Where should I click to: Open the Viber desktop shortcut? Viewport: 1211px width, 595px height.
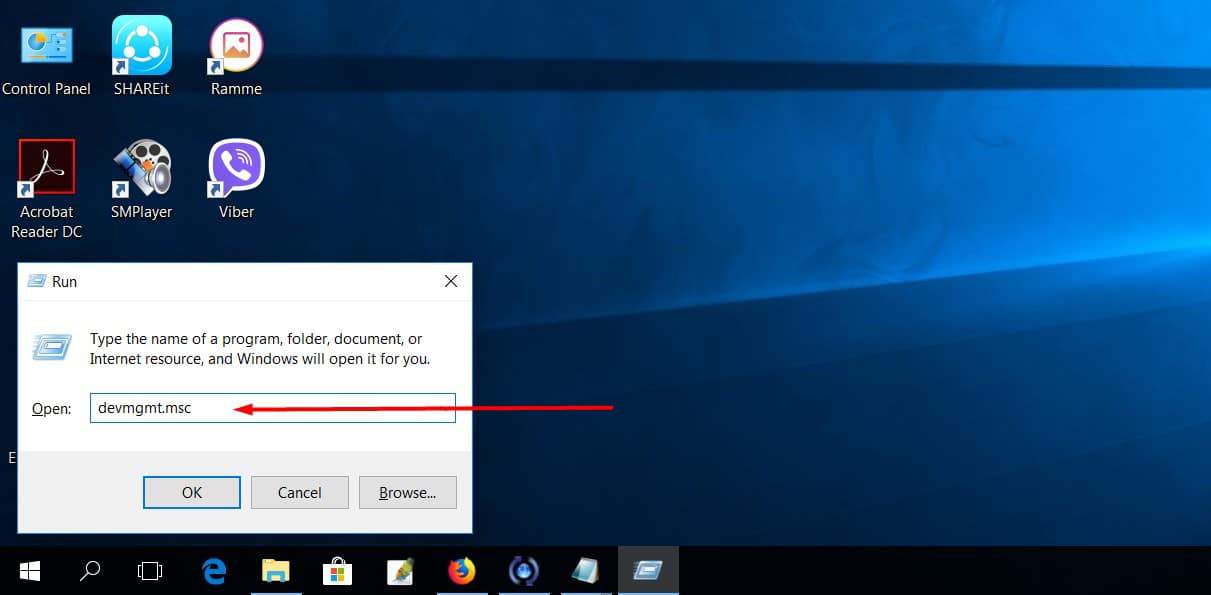[236, 168]
